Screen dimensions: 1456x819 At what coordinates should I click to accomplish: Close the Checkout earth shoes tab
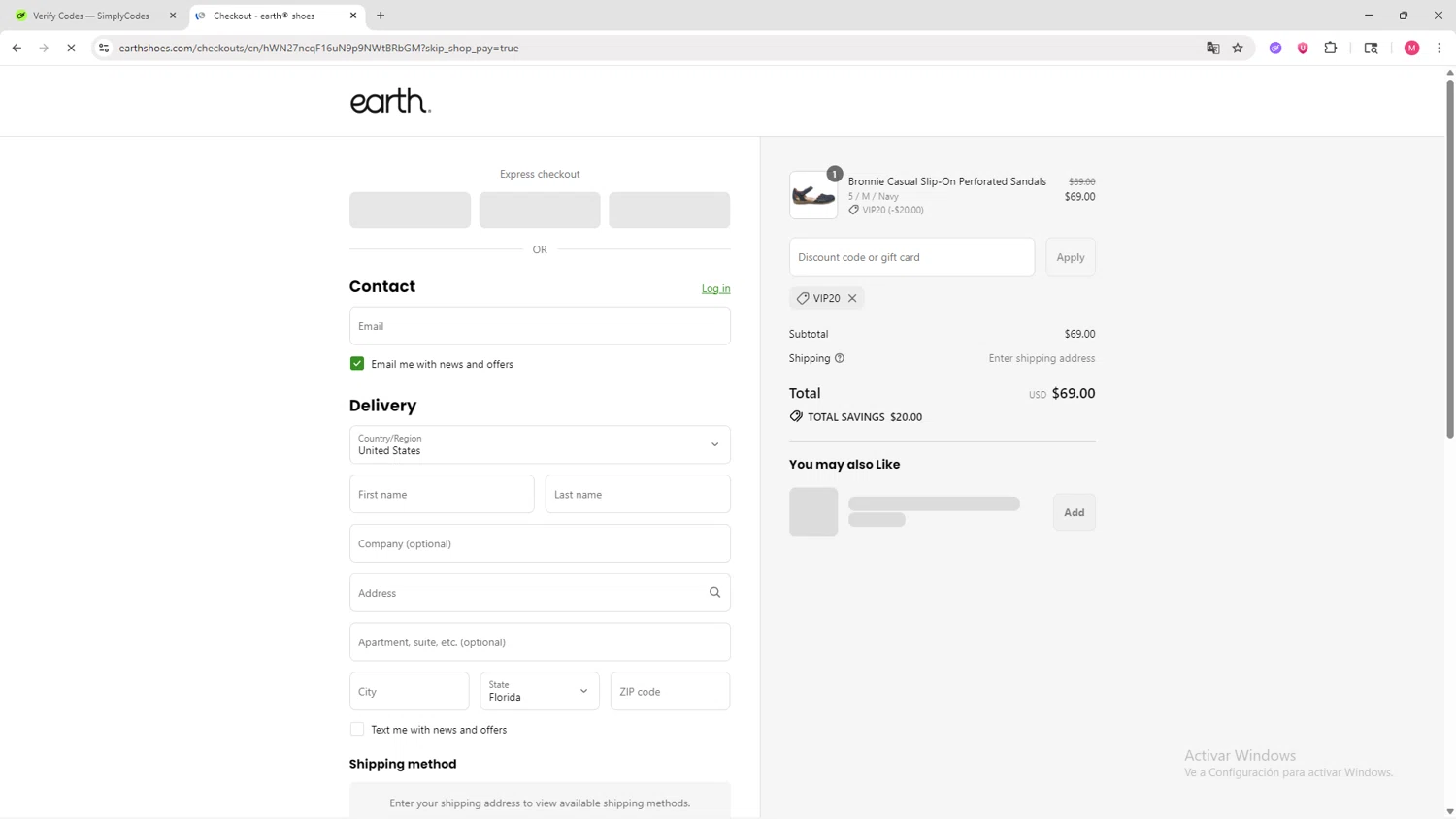[353, 16]
